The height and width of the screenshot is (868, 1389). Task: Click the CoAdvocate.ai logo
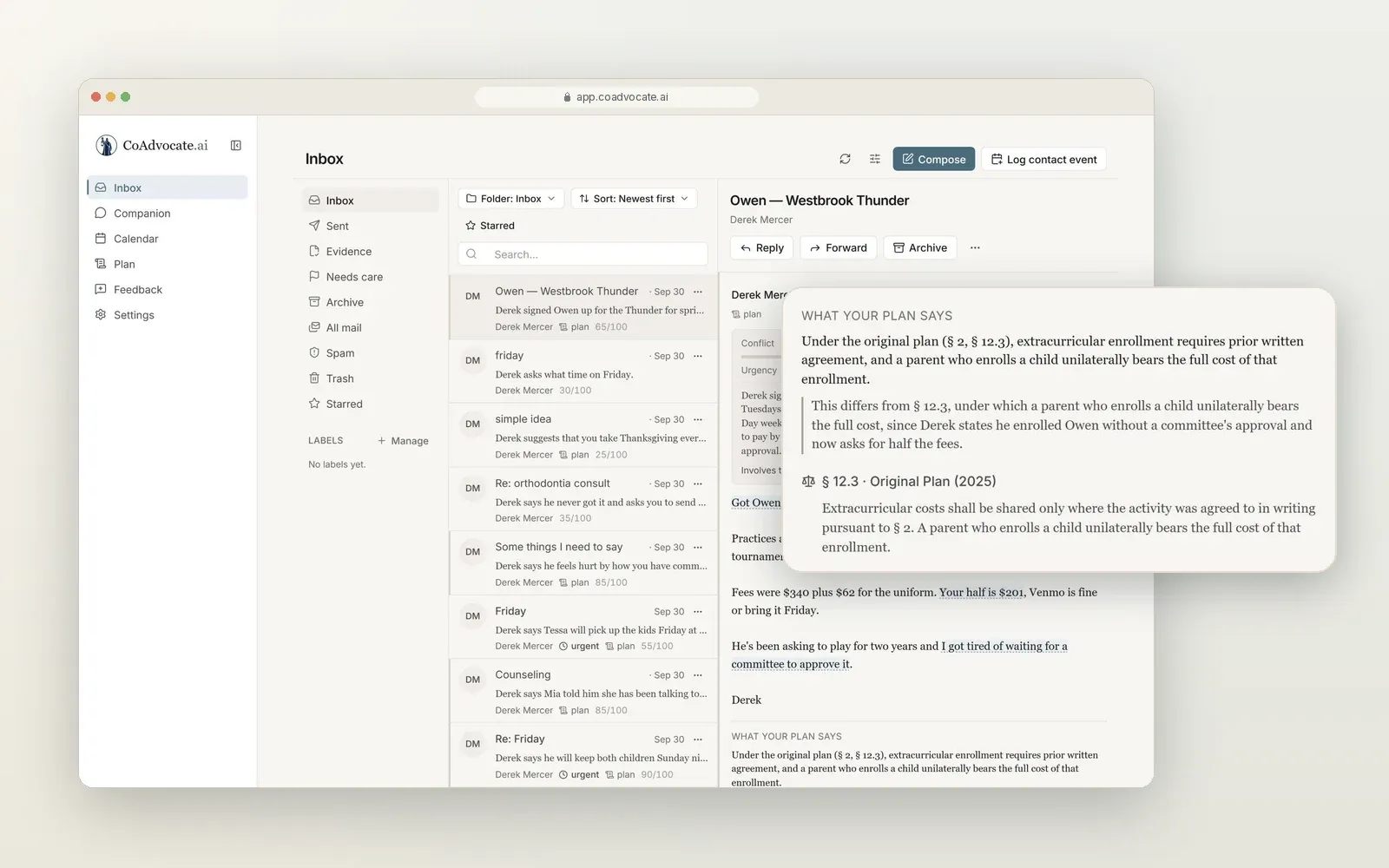click(x=152, y=145)
